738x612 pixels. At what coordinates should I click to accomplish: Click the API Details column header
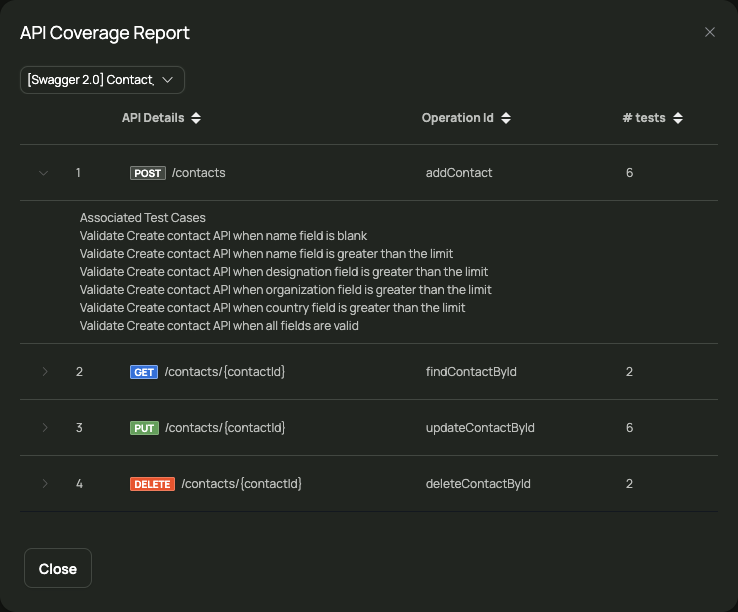[x=153, y=118]
